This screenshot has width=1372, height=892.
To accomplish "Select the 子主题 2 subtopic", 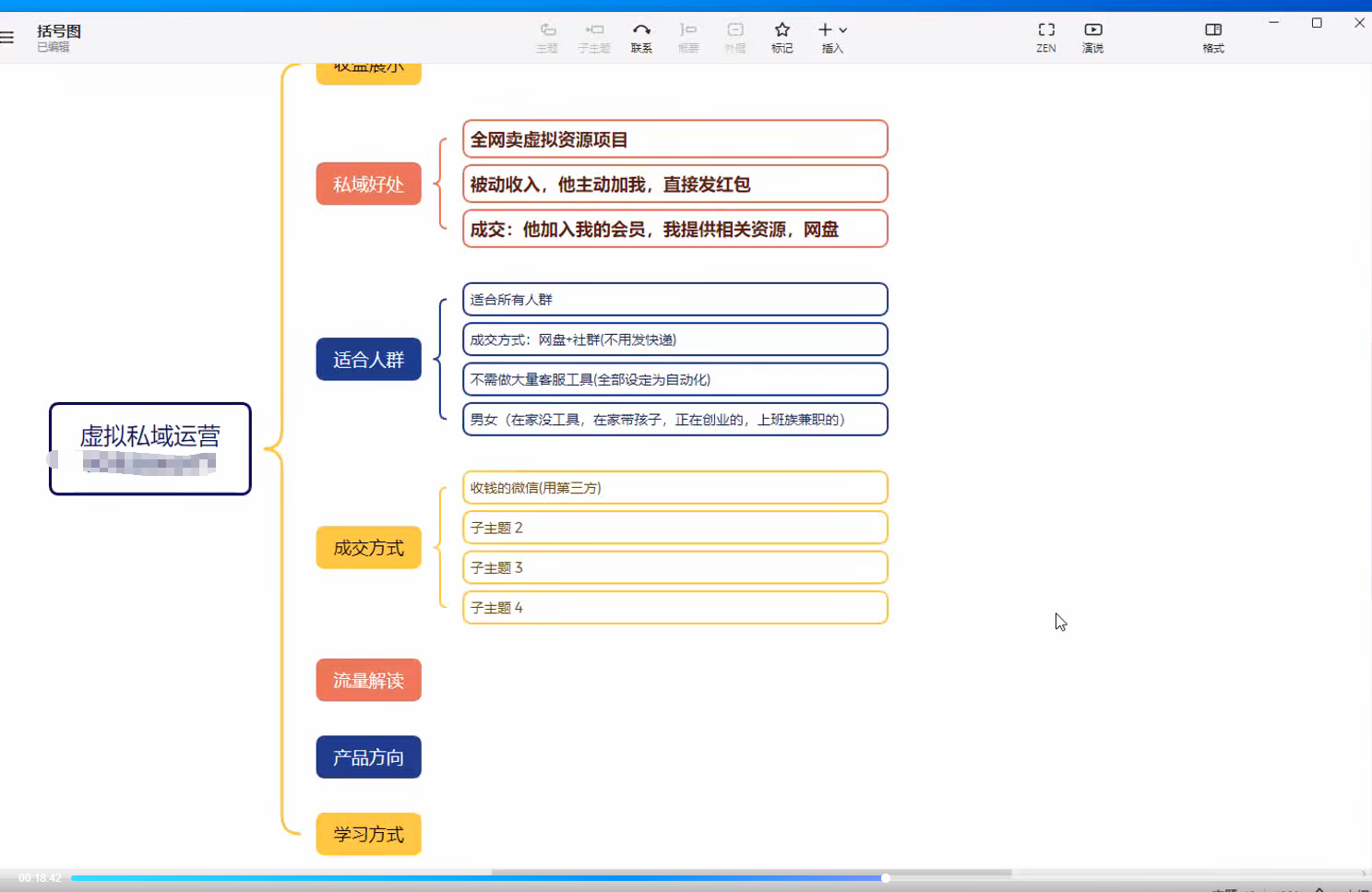I will (674, 528).
